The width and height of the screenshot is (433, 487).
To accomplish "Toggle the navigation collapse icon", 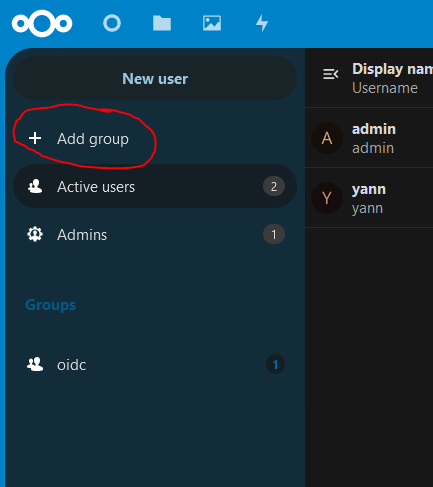I will tap(331, 74).
